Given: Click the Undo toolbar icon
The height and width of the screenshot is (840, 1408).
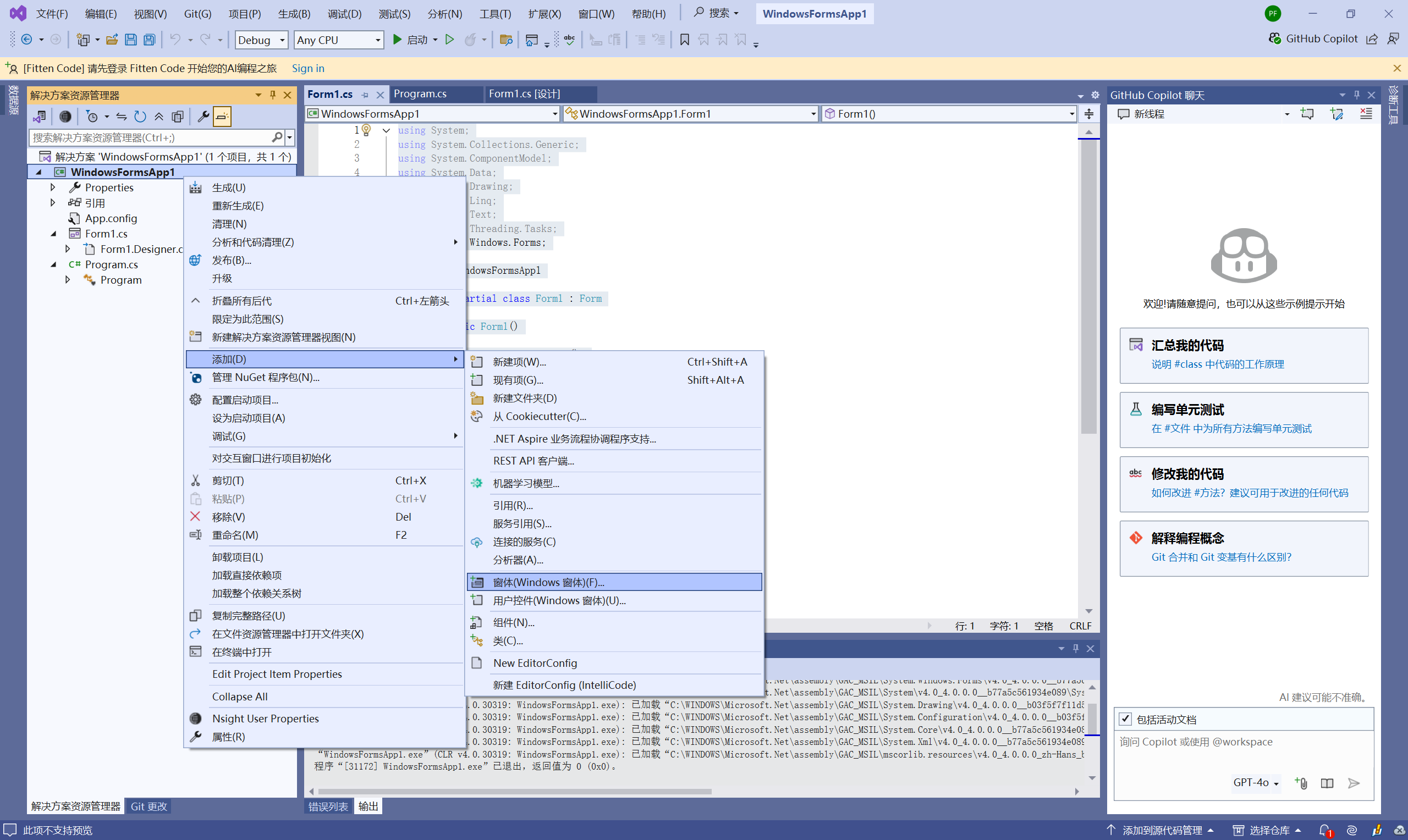Looking at the screenshot, I should pyautogui.click(x=175, y=40).
